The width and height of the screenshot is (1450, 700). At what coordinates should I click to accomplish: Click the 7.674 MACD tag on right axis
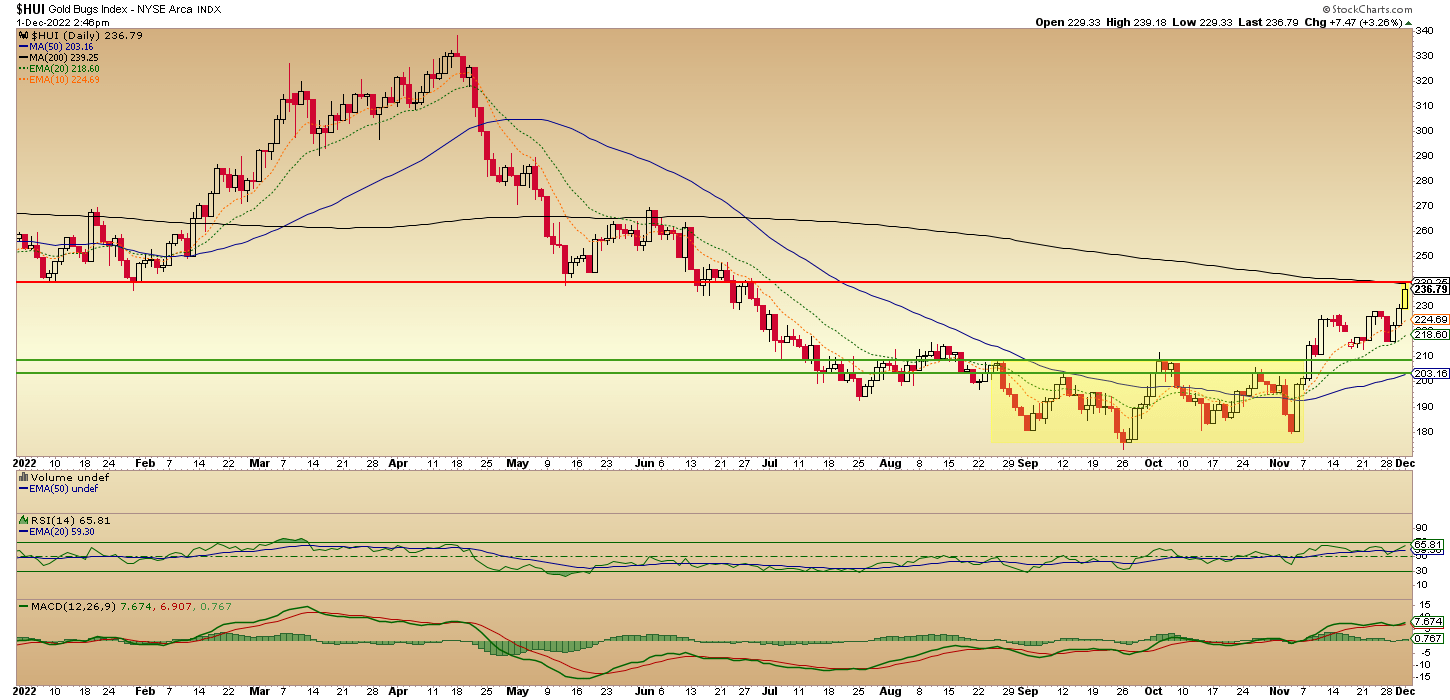[1429, 621]
